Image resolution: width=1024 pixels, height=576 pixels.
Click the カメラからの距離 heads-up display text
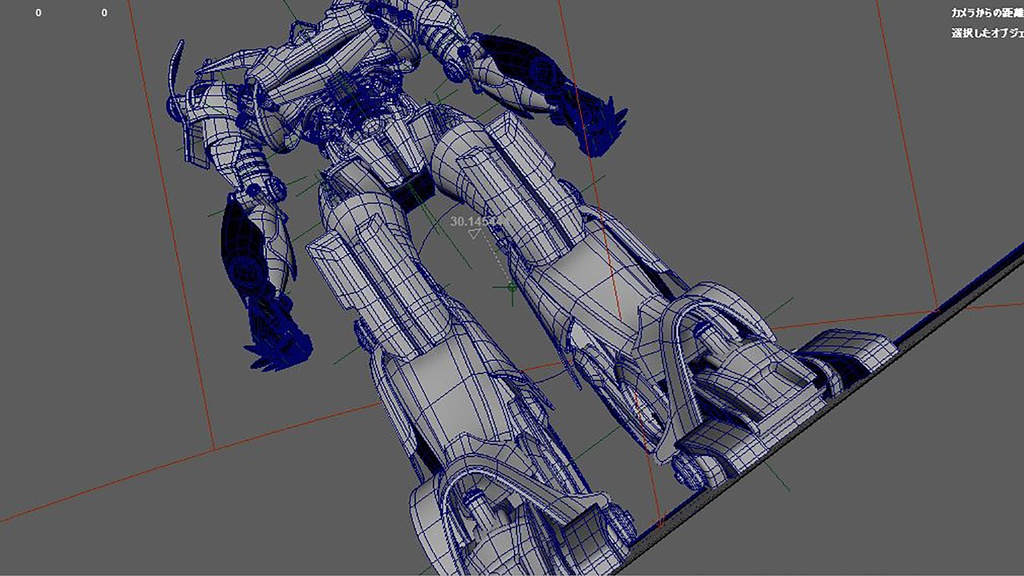coord(987,12)
